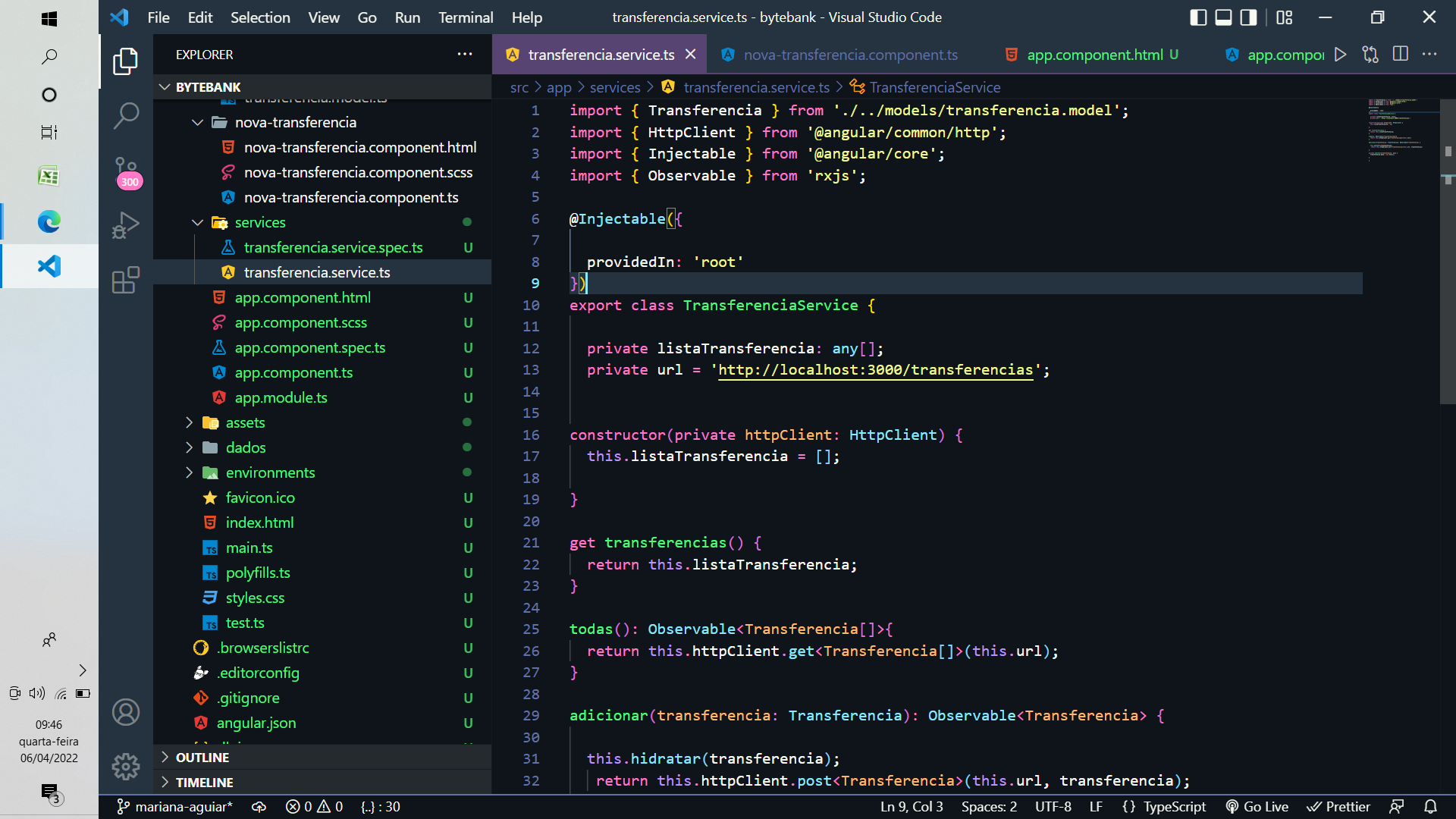
Task: Open the Manage gear menu
Action: point(125,767)
